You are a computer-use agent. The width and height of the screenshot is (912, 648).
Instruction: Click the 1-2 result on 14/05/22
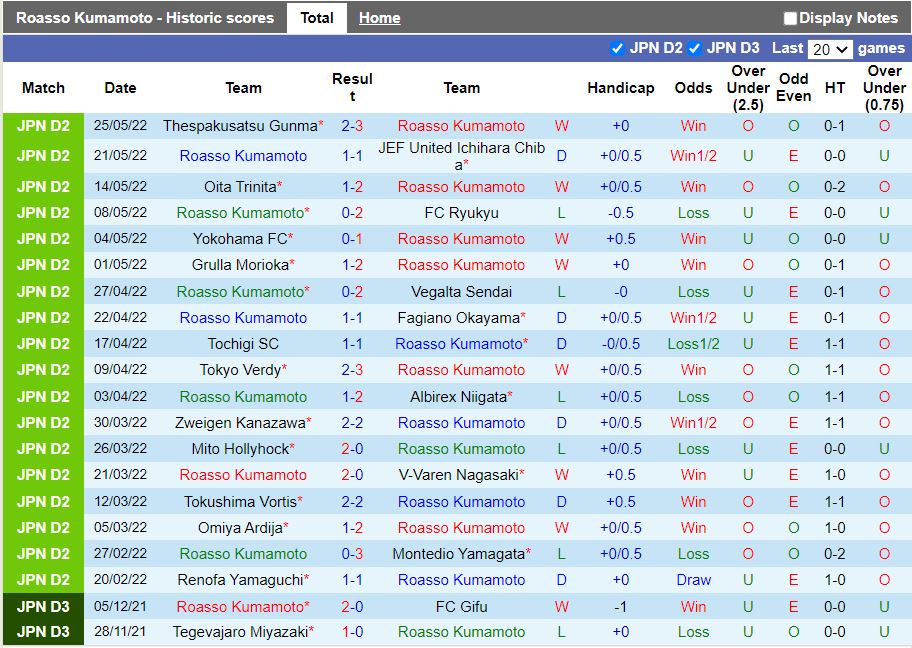click(352, 187)
